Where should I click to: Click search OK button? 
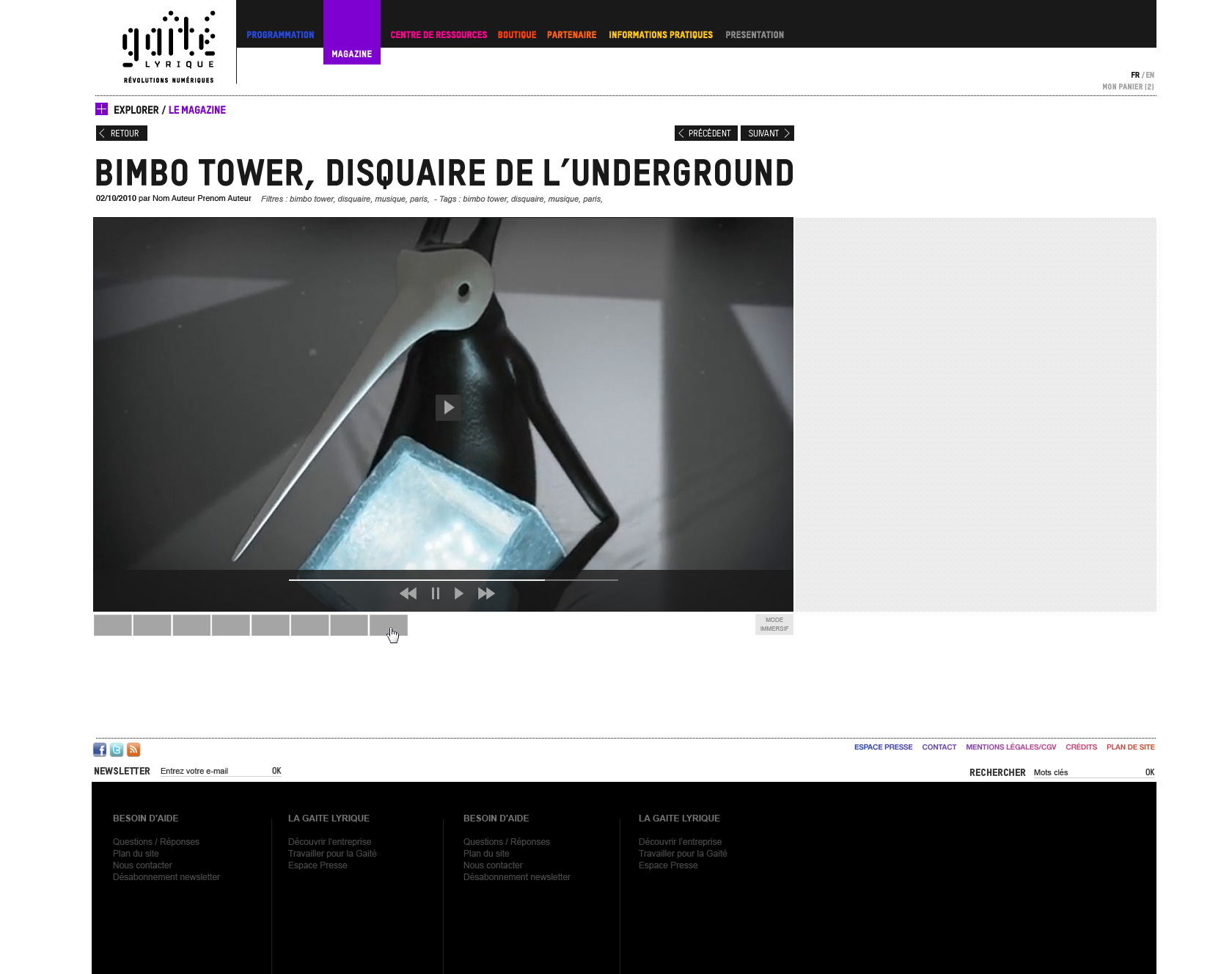click(1150, 772)
